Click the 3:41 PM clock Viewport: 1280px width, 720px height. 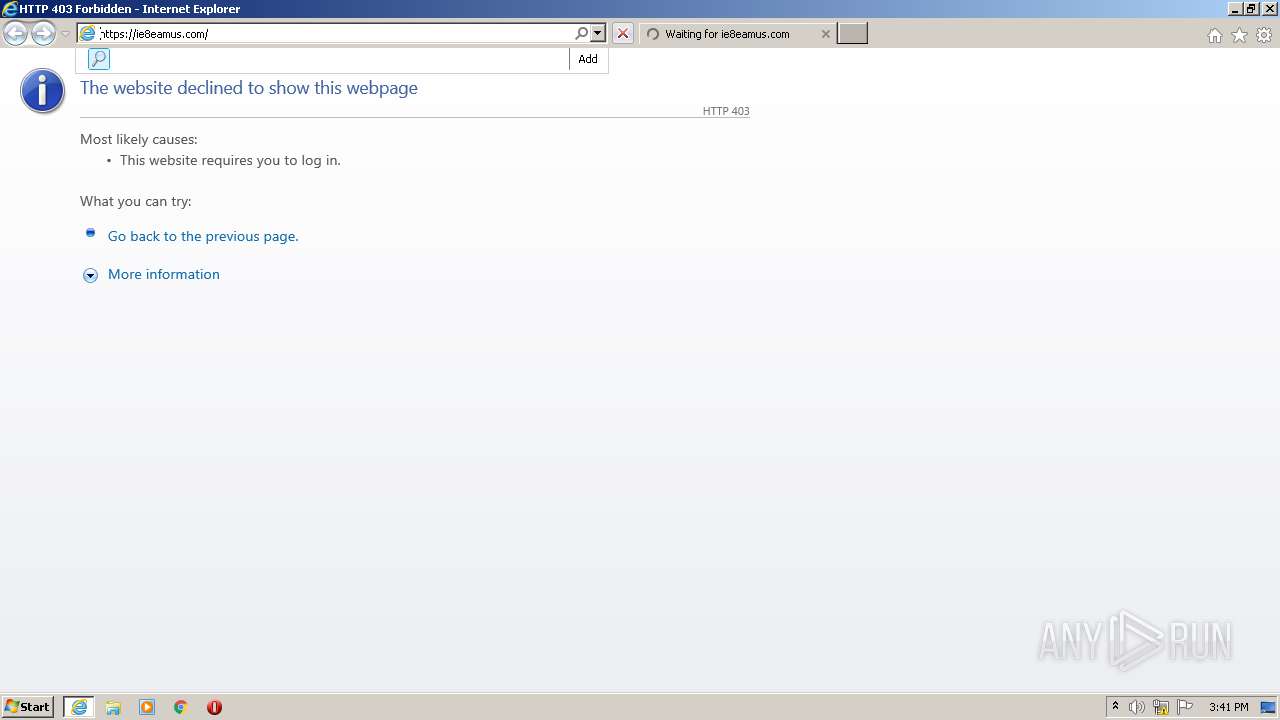pyautogui.click(x=1228, y=707)
